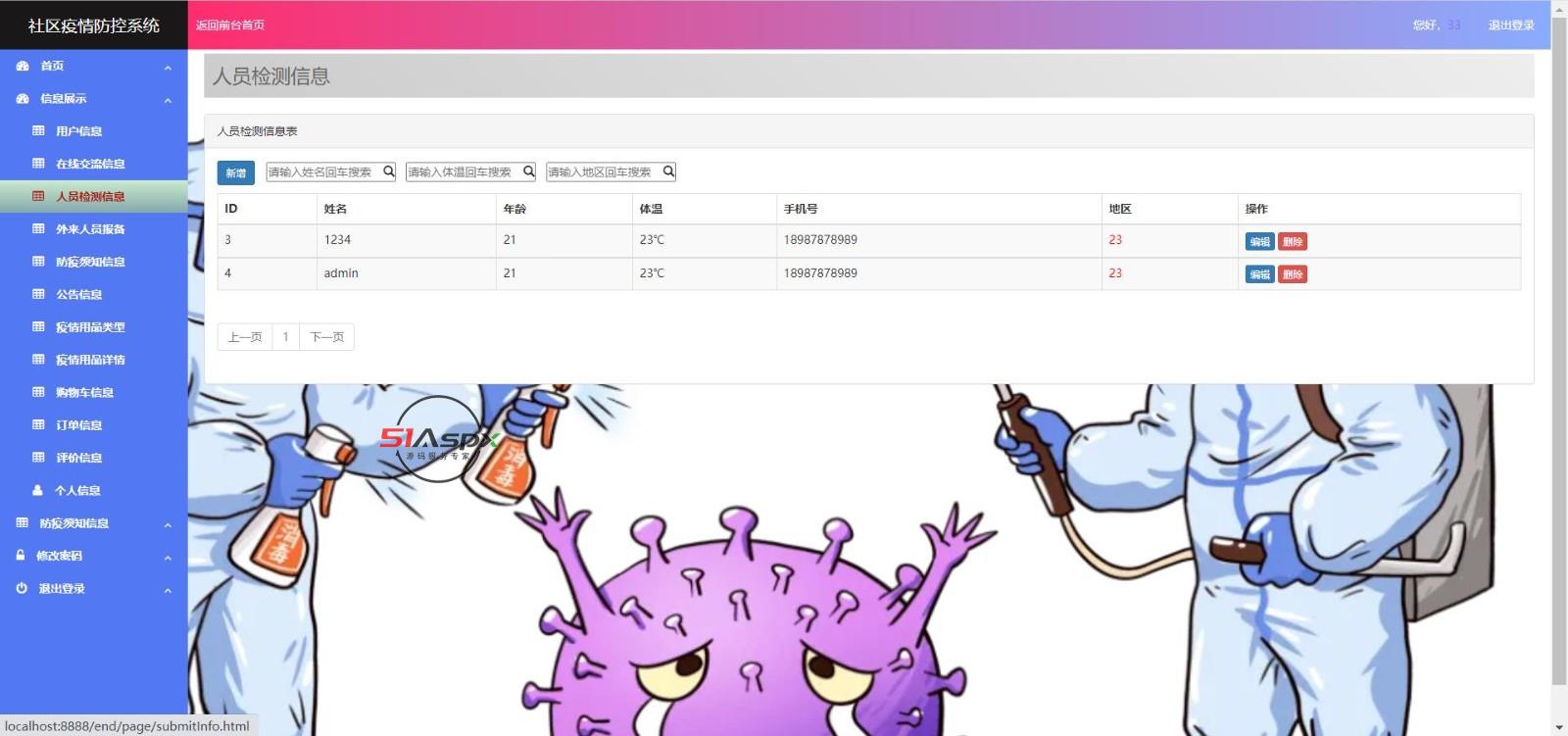Click the name cell 1234
The width and height of the screenshot is (1568, 736).
[x=337, y=240]
